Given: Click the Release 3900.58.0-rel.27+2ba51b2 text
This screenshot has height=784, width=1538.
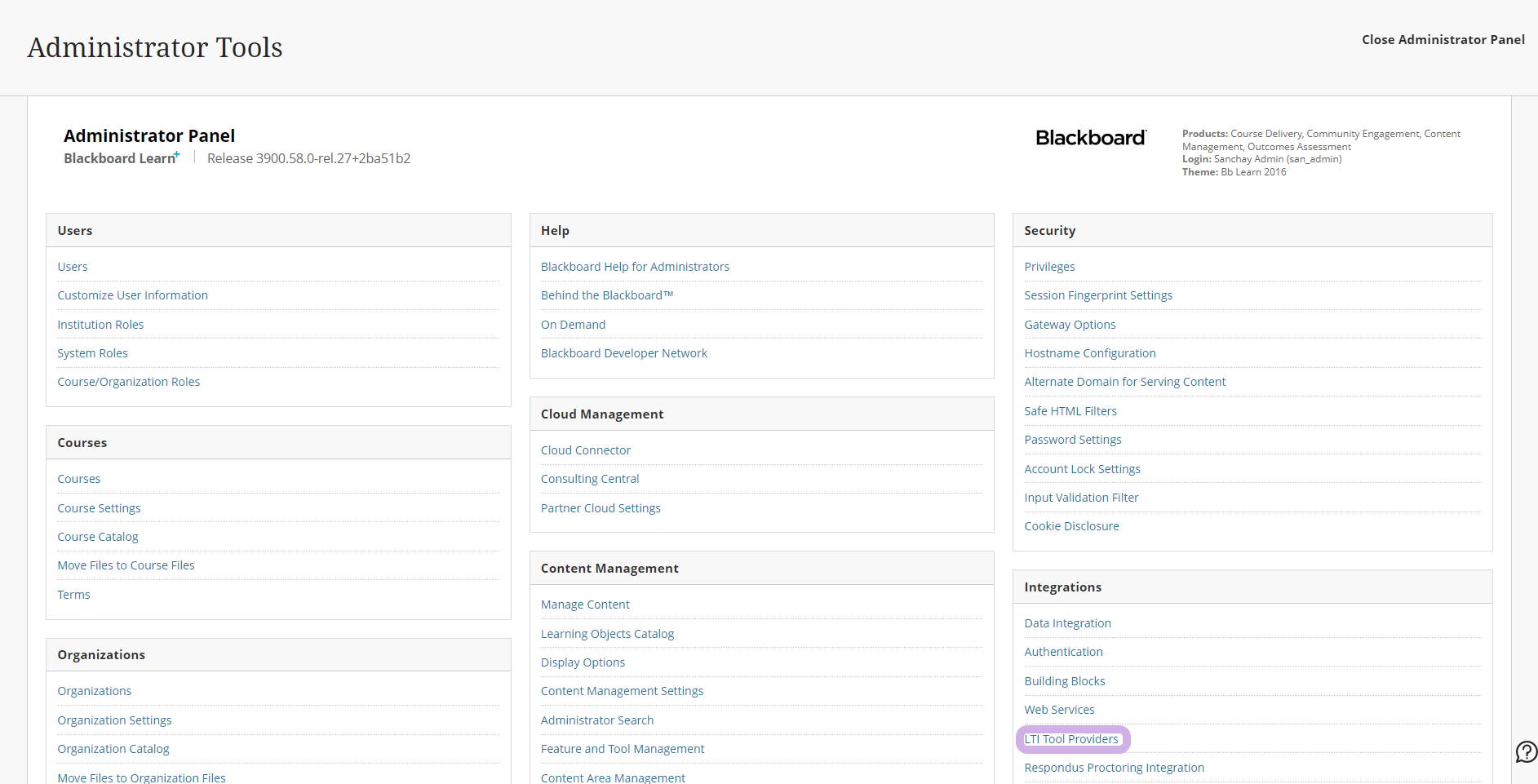Looking at the screenshot, I should [308, 158].
